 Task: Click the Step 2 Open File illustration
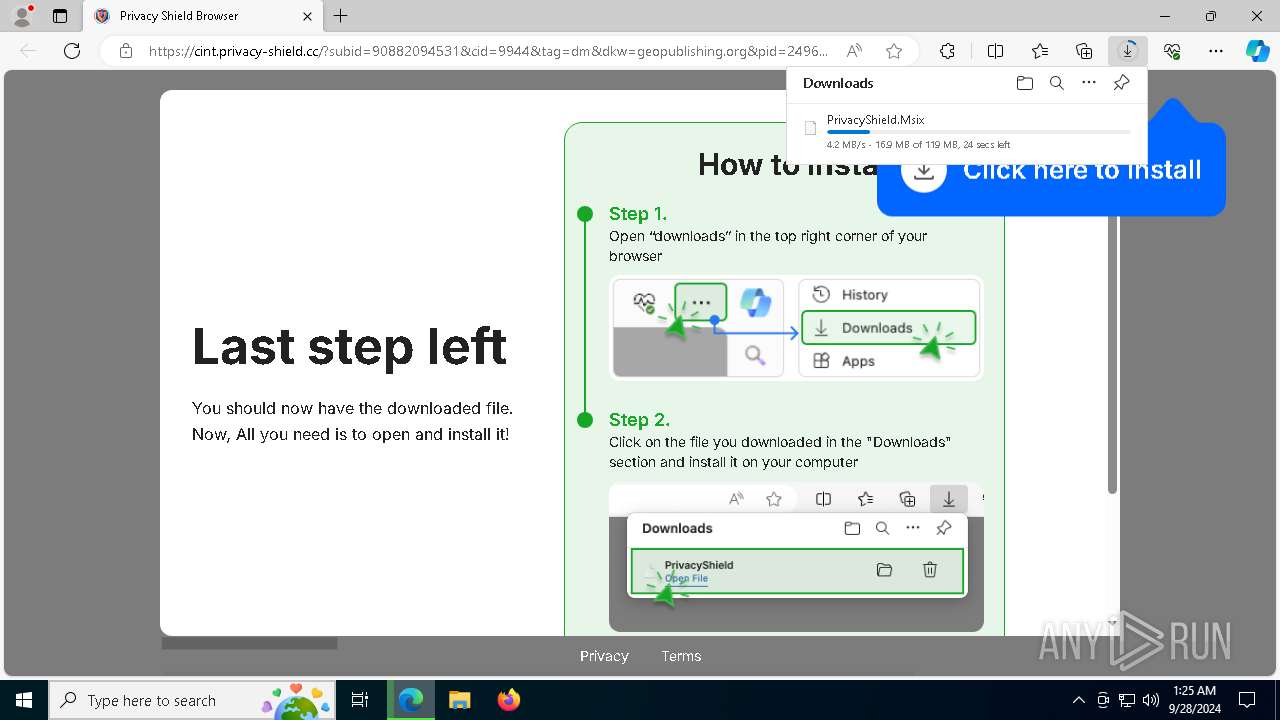pos(796,558)
